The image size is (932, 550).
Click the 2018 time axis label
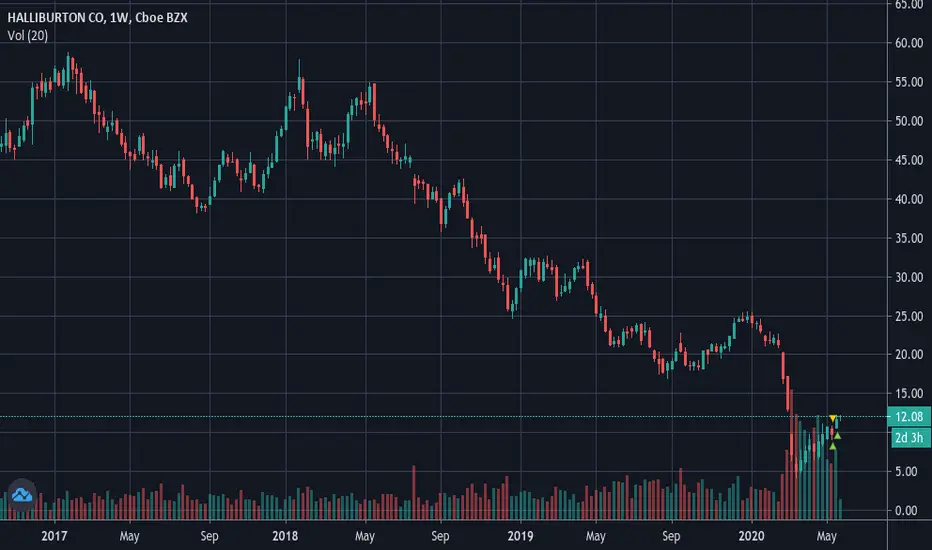coord(285,536)
